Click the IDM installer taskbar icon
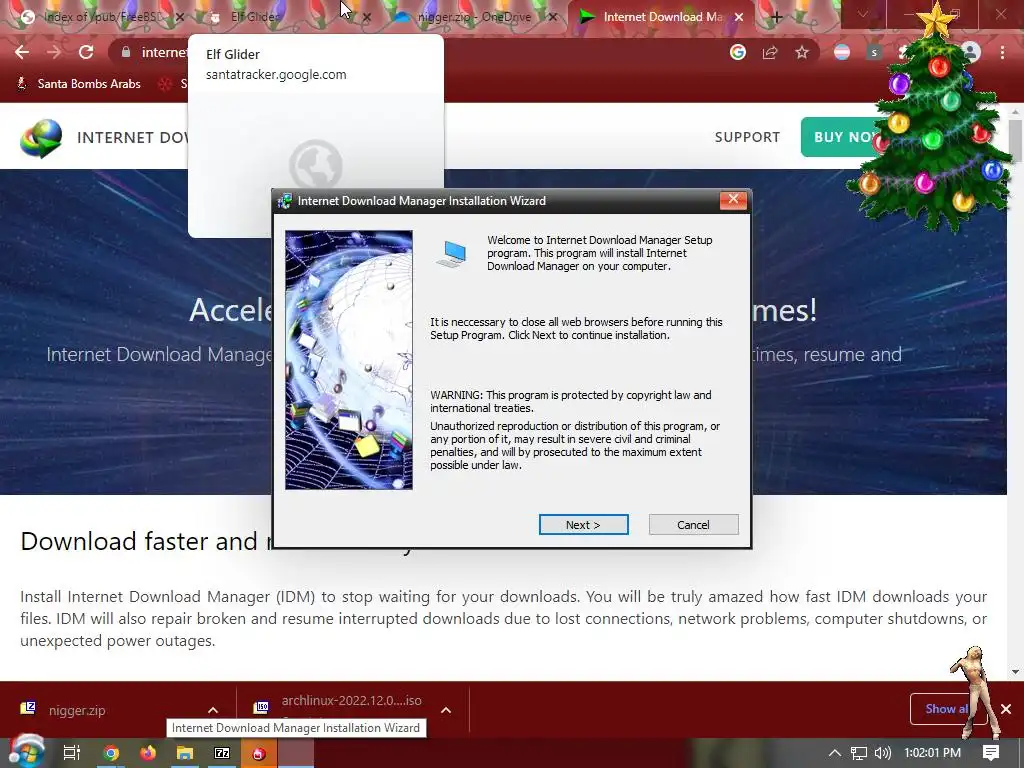The width and height of the screenshot is (1024, 768). [259, 753]
